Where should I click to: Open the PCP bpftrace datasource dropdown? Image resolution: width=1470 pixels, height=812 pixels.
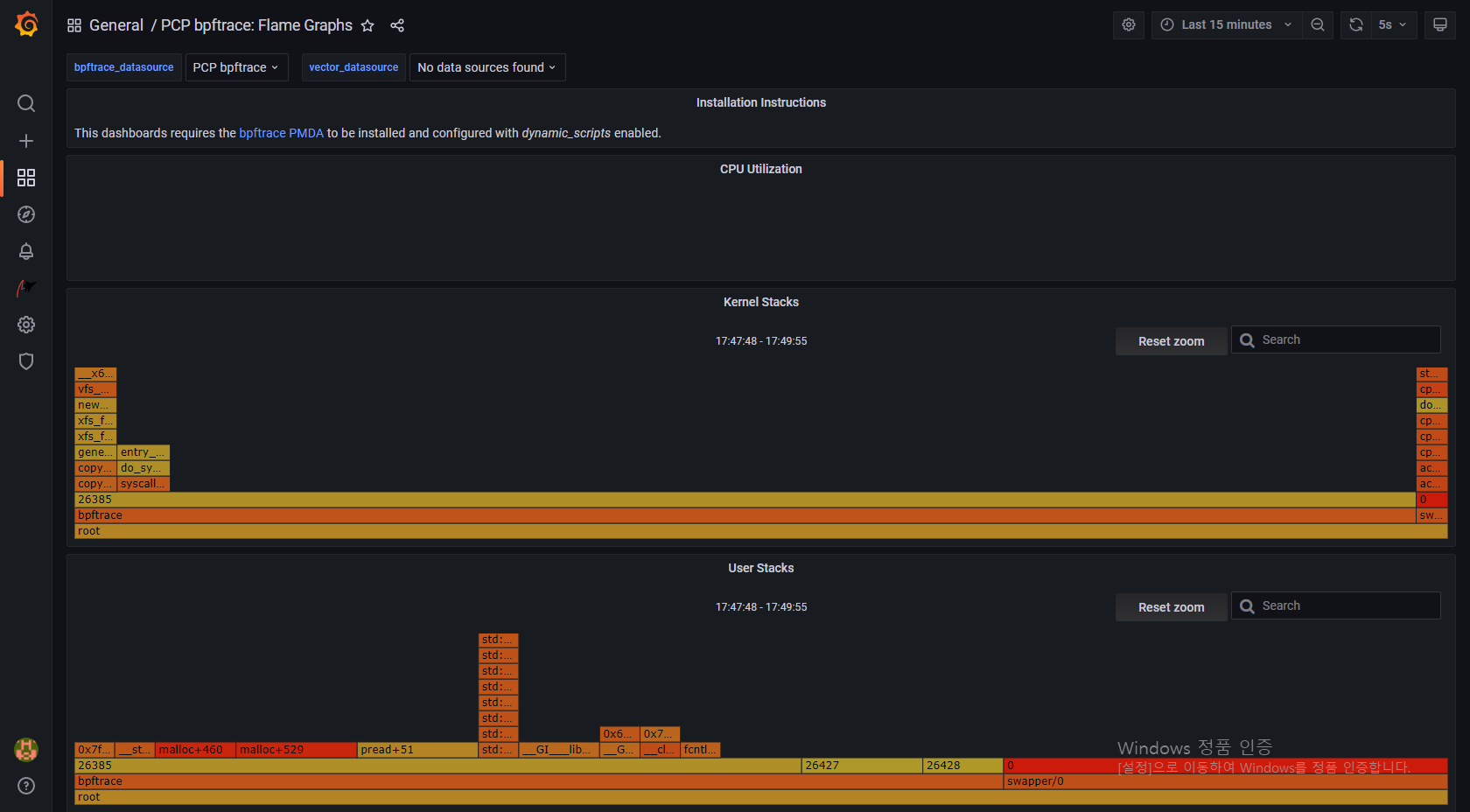236,67
